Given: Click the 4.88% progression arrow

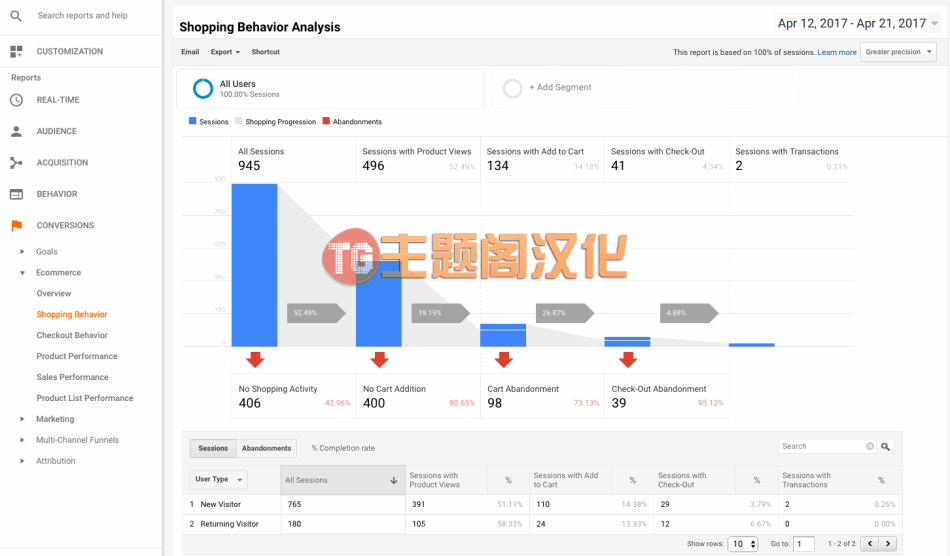Looking at the screenshot, I should pyautogui.click(x=689, y=313).
